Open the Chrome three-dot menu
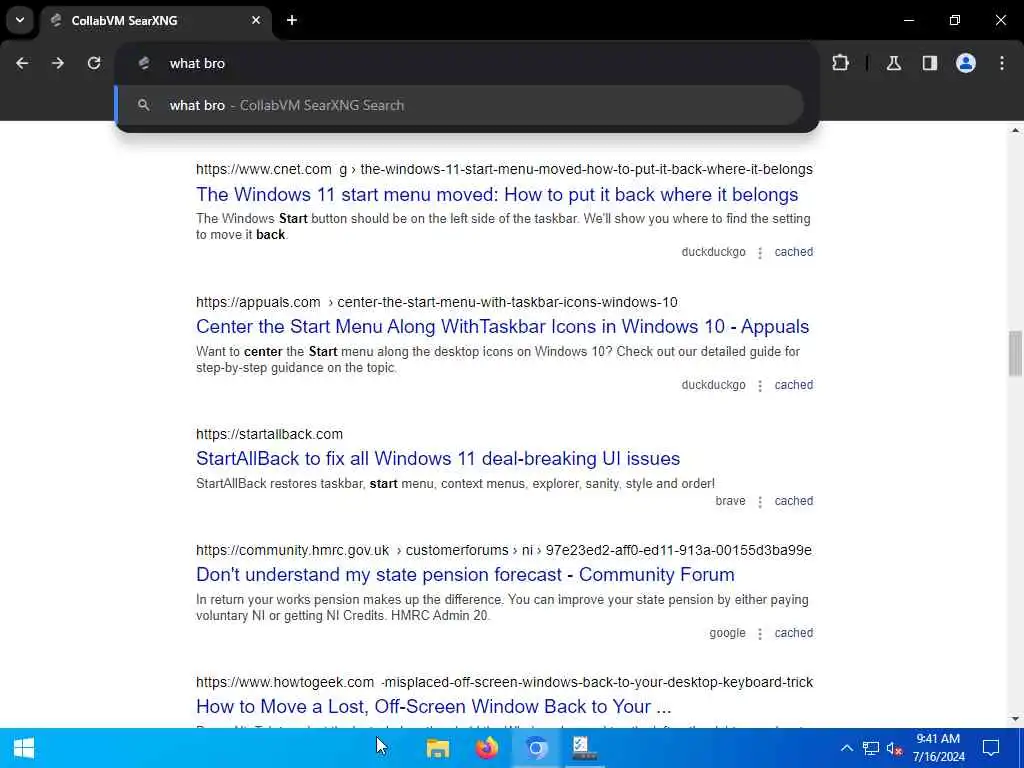This screenshot has height=768, width=1024. (1002, 63)
